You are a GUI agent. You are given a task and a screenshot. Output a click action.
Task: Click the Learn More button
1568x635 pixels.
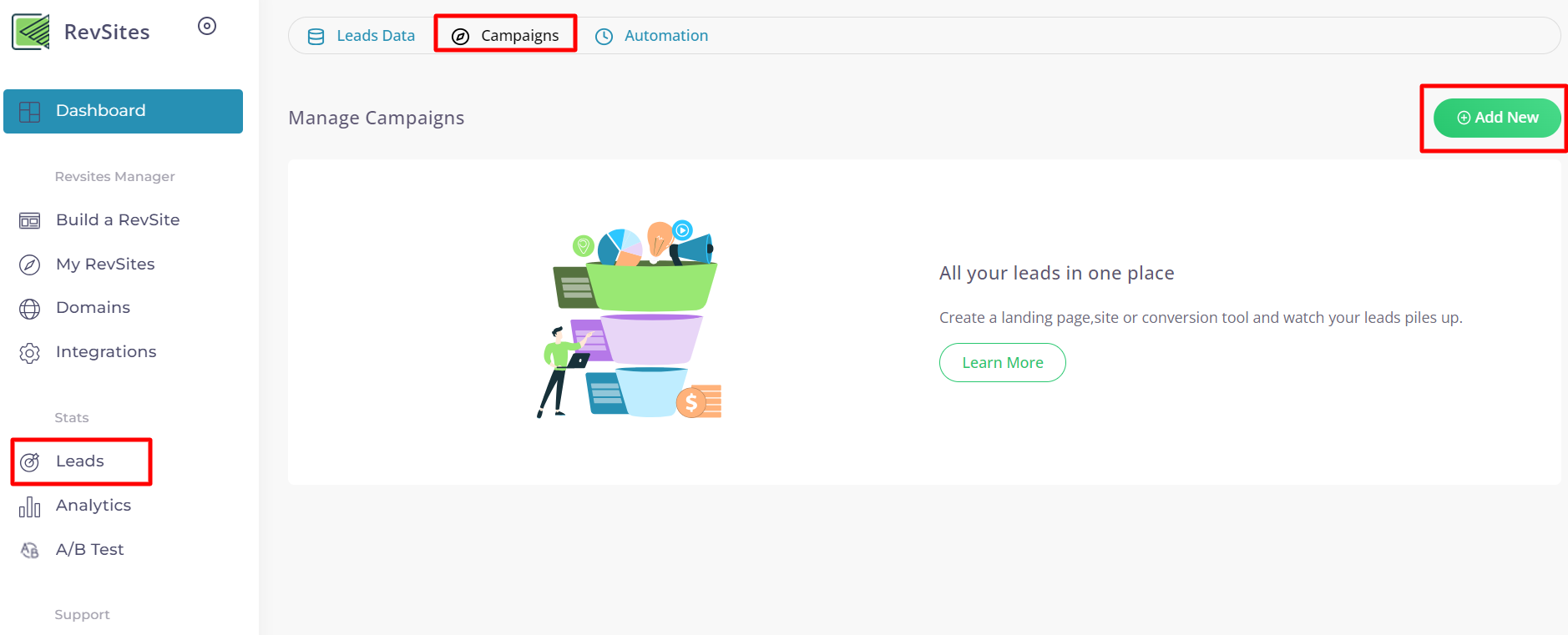tap(1003, 363)
